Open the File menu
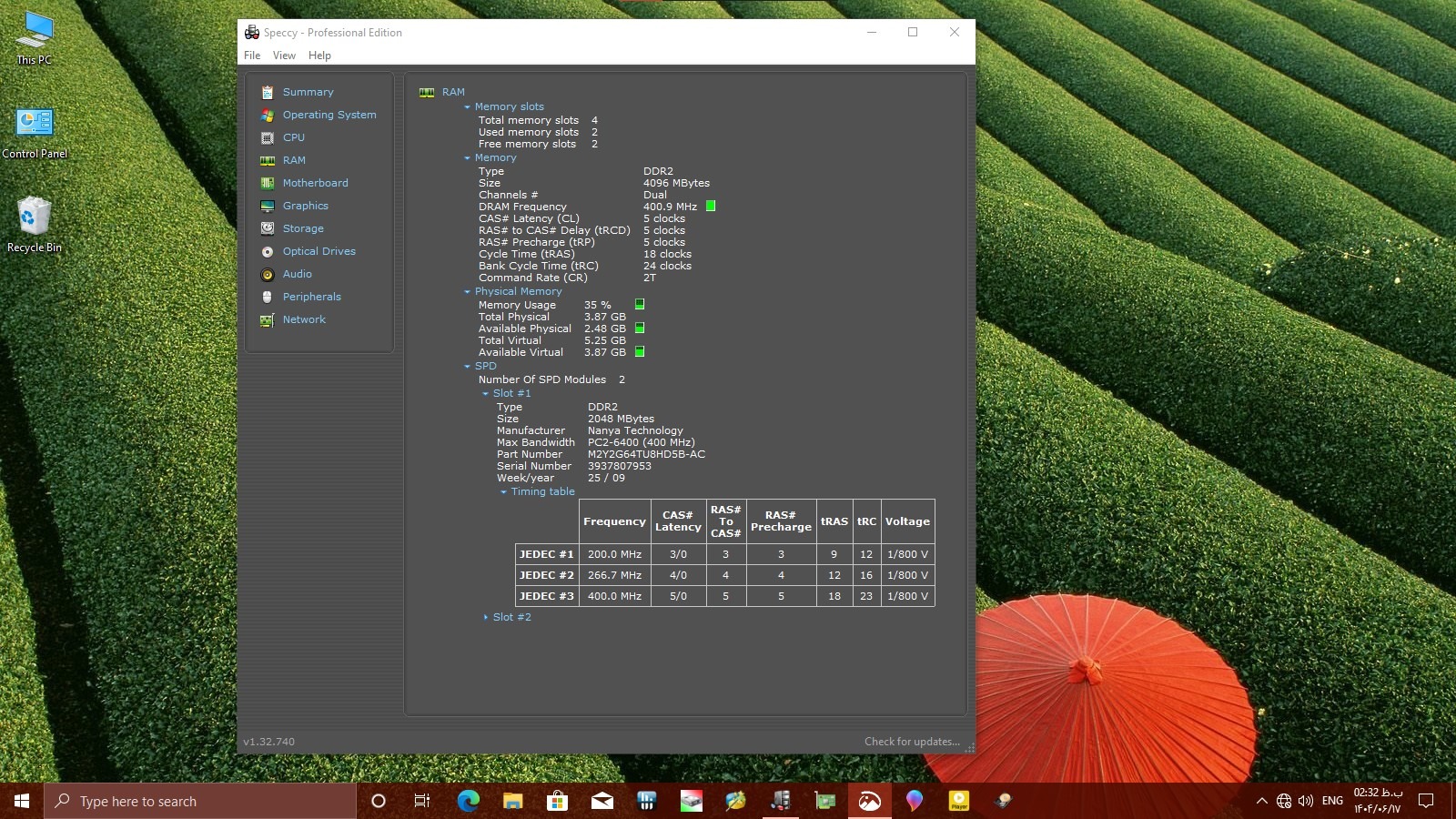 tap(252, 56)
